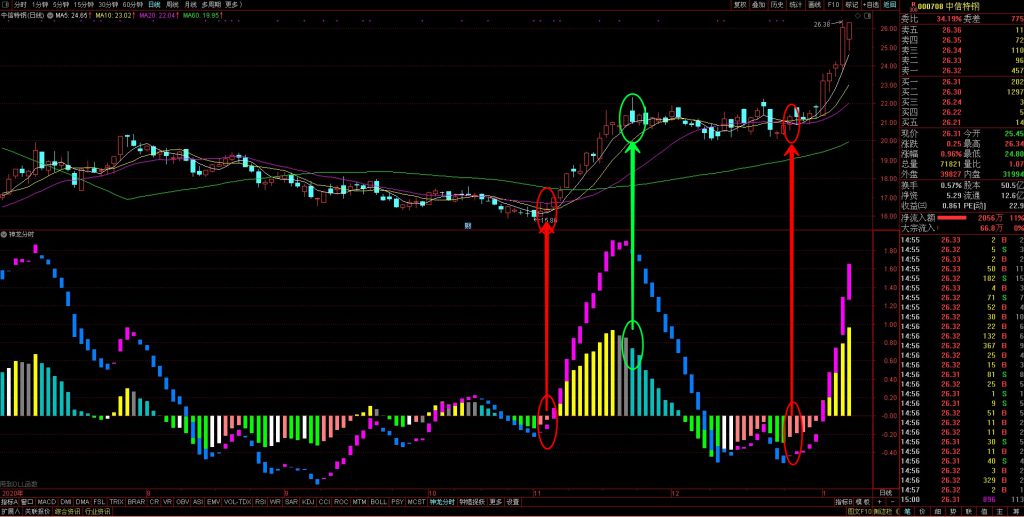Click the small square icon before 分时
Image resolution: width=1024 pixels, height=517 pixels.
click(x=5, y=4)
